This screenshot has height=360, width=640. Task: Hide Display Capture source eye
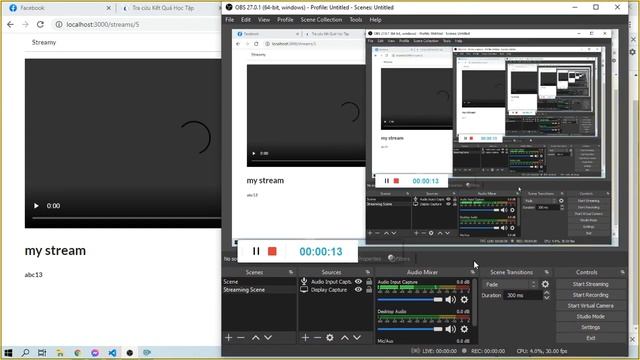point(358,290)
